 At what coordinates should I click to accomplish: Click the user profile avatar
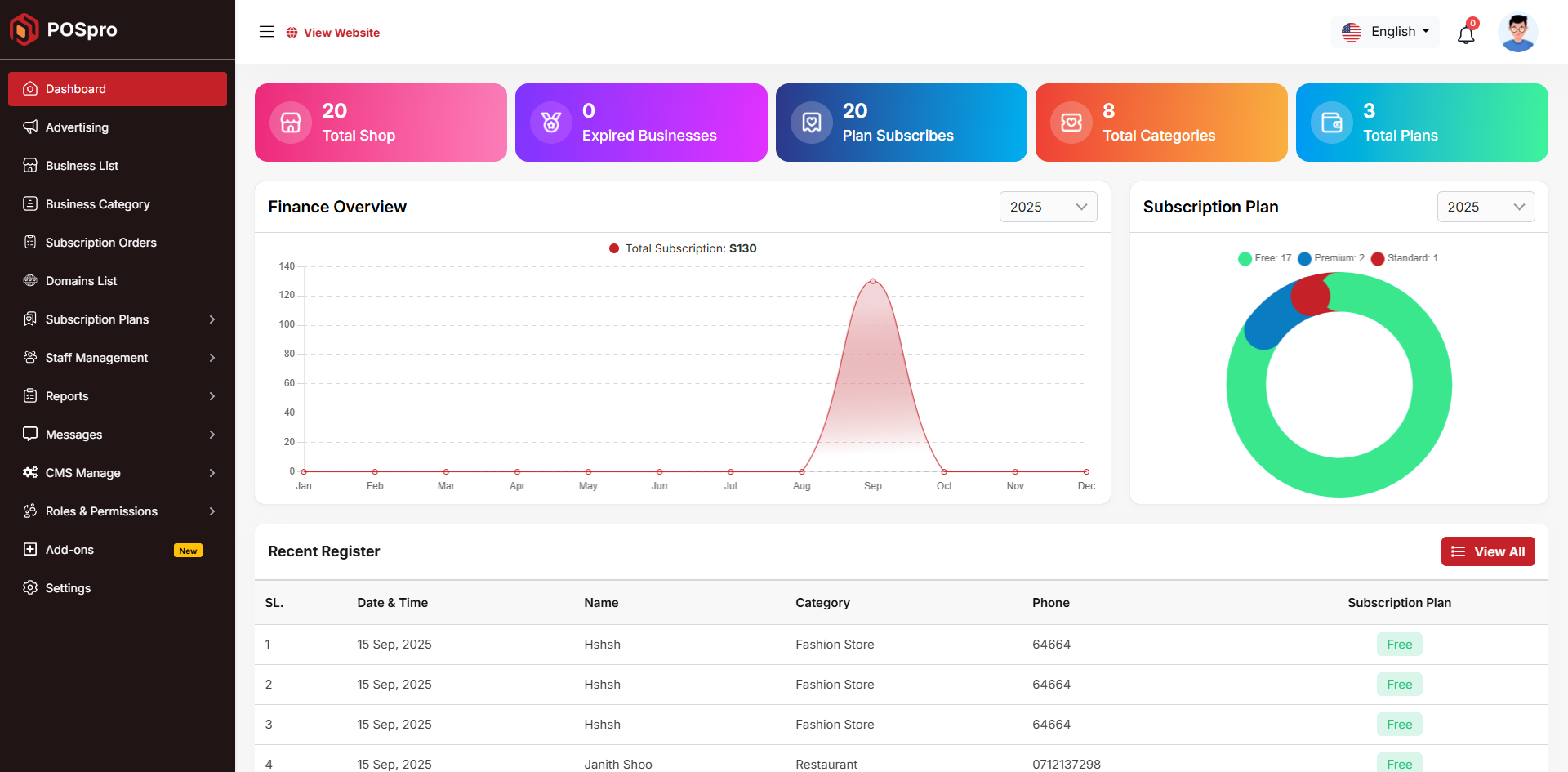1517,33
